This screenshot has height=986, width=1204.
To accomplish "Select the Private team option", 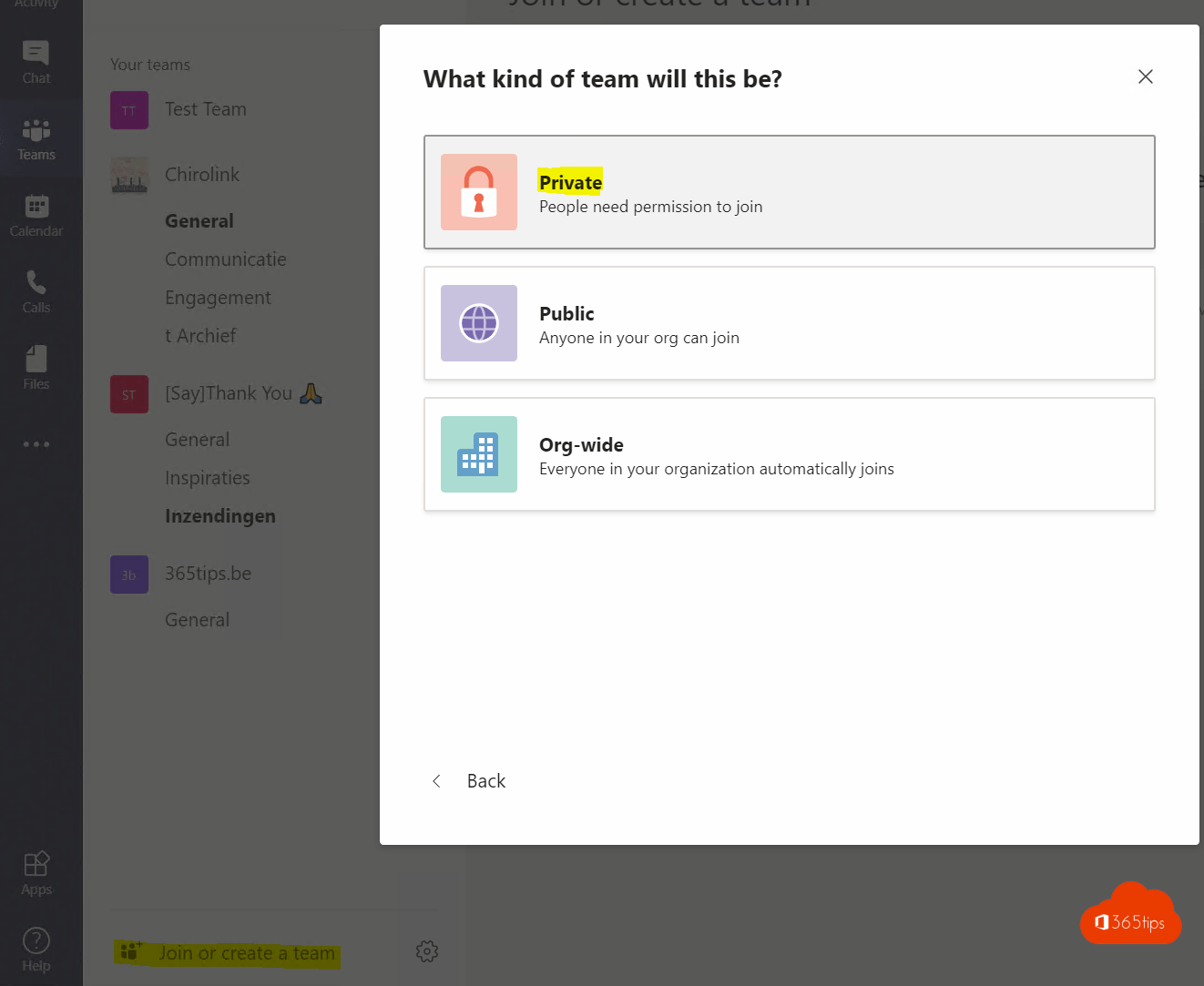I will [789, 192].
